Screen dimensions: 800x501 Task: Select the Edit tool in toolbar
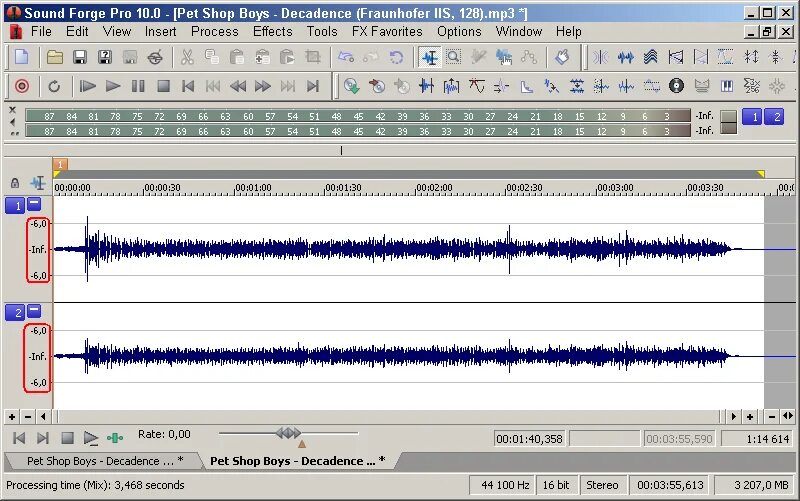tap(430, 57)
